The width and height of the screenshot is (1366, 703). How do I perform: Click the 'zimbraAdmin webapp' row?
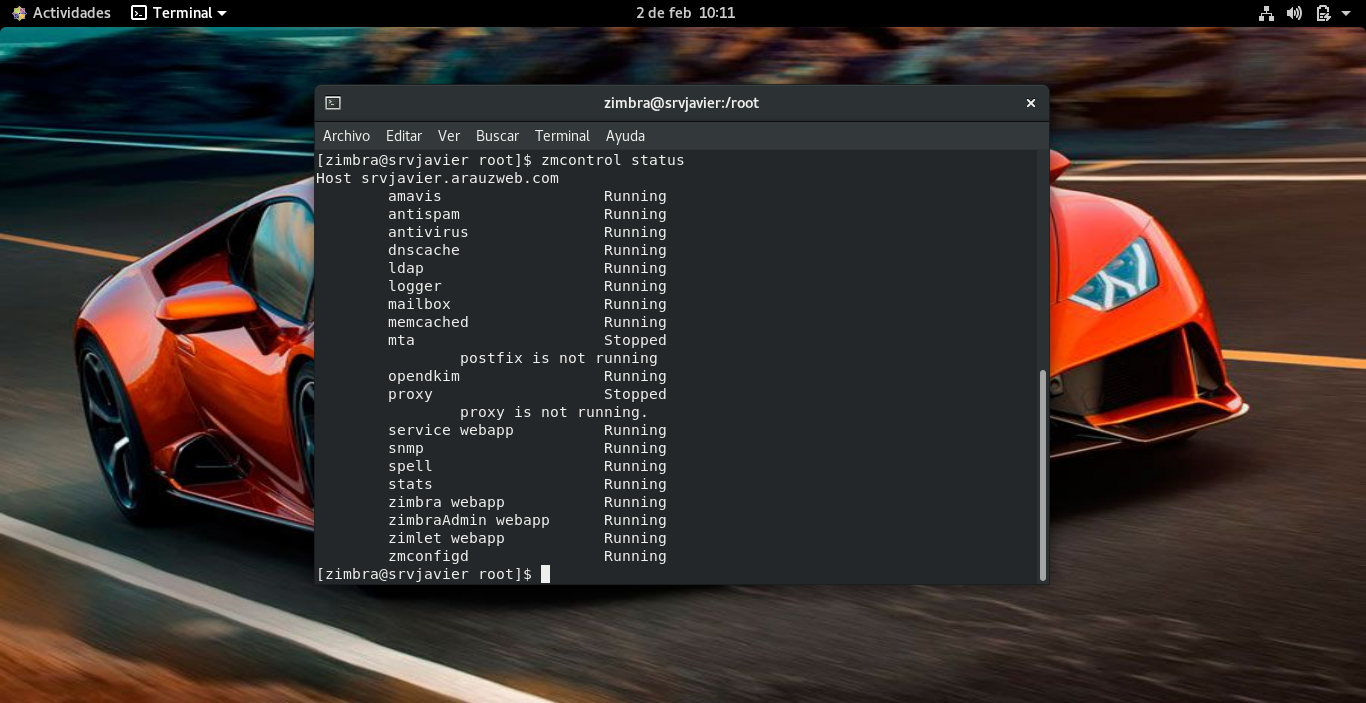(527, 520)
